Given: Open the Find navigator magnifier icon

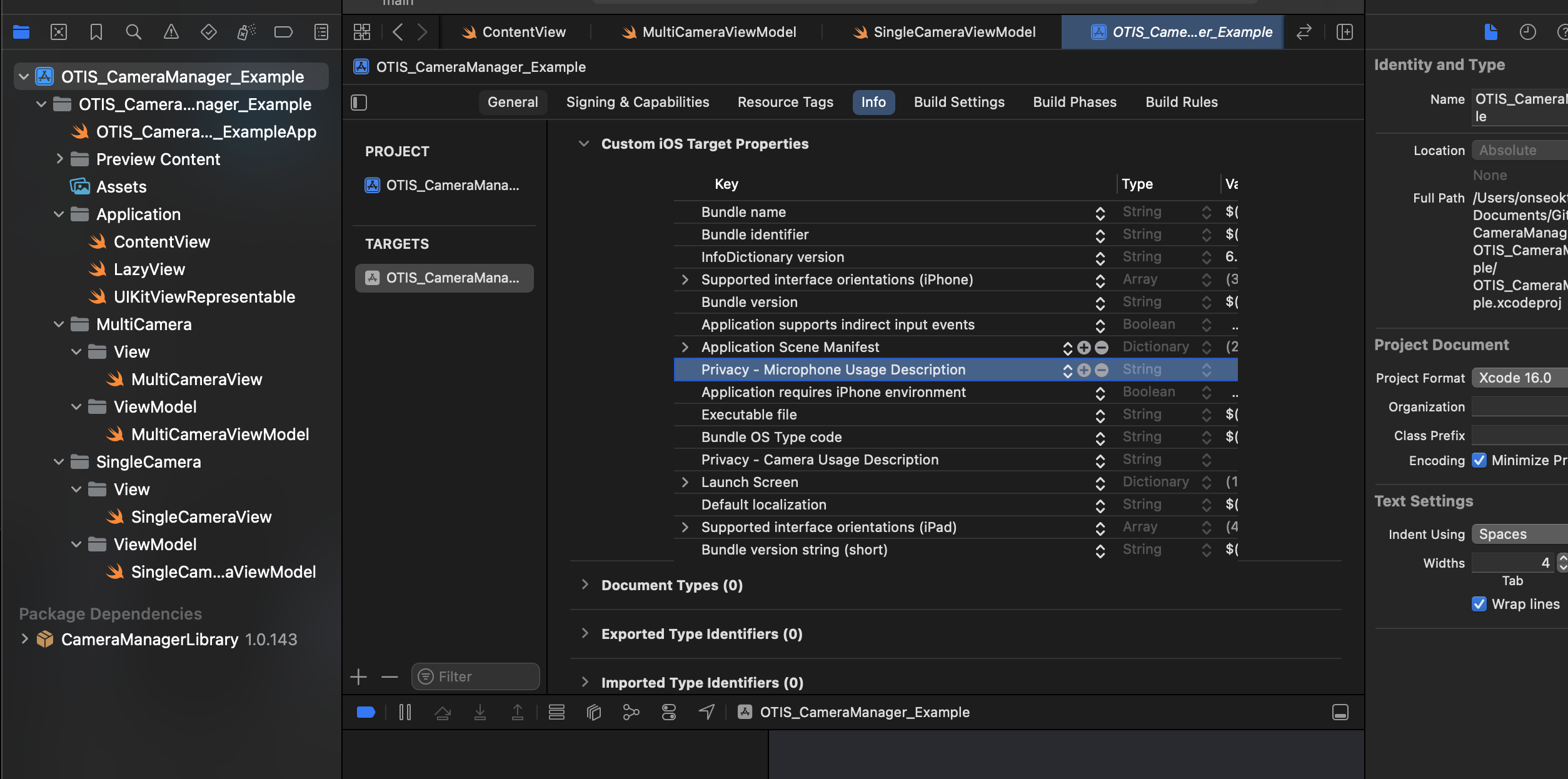Looking at the screenshot, I should pos(133,32).
